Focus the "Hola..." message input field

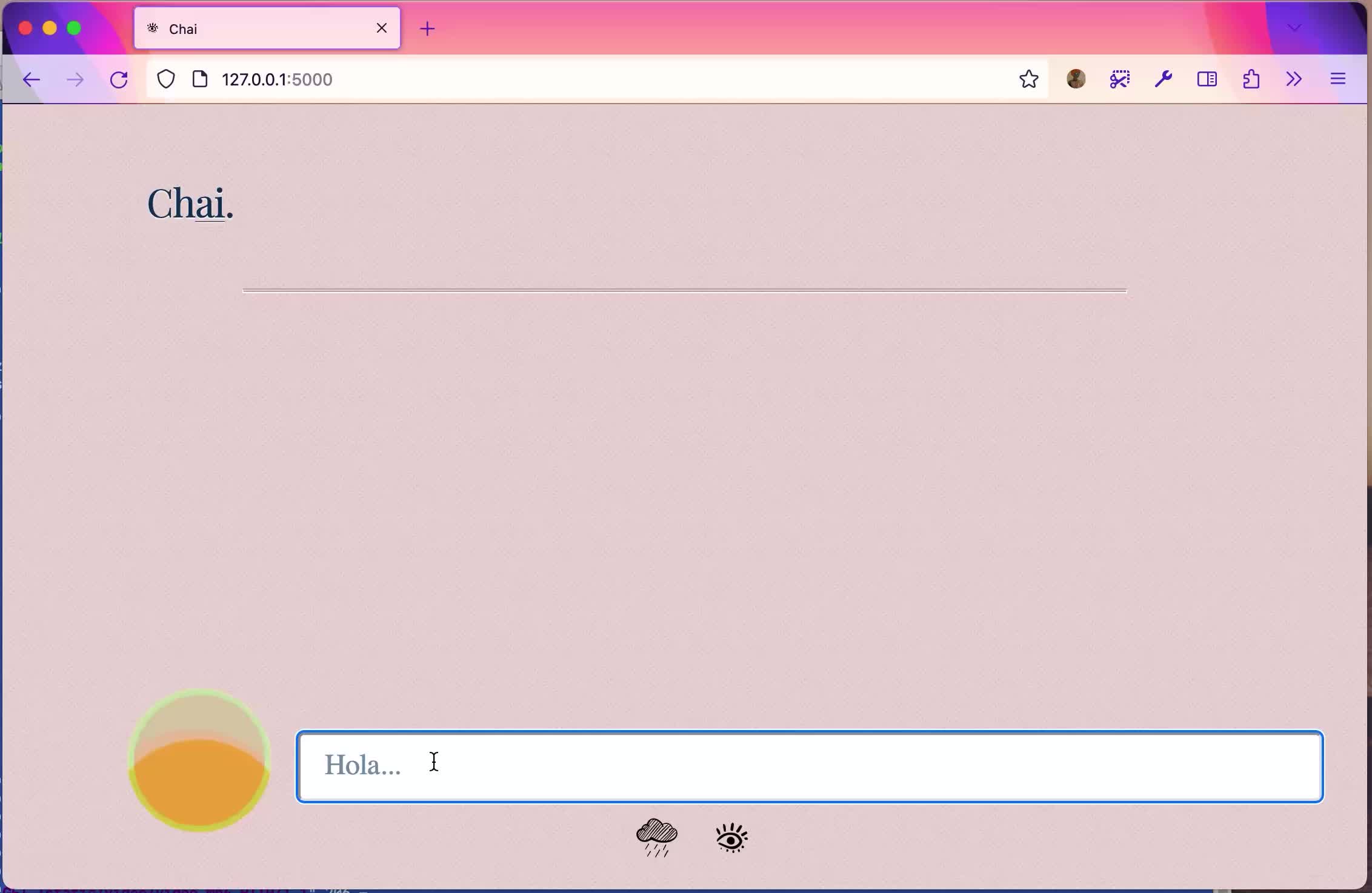tap(810, 766)
